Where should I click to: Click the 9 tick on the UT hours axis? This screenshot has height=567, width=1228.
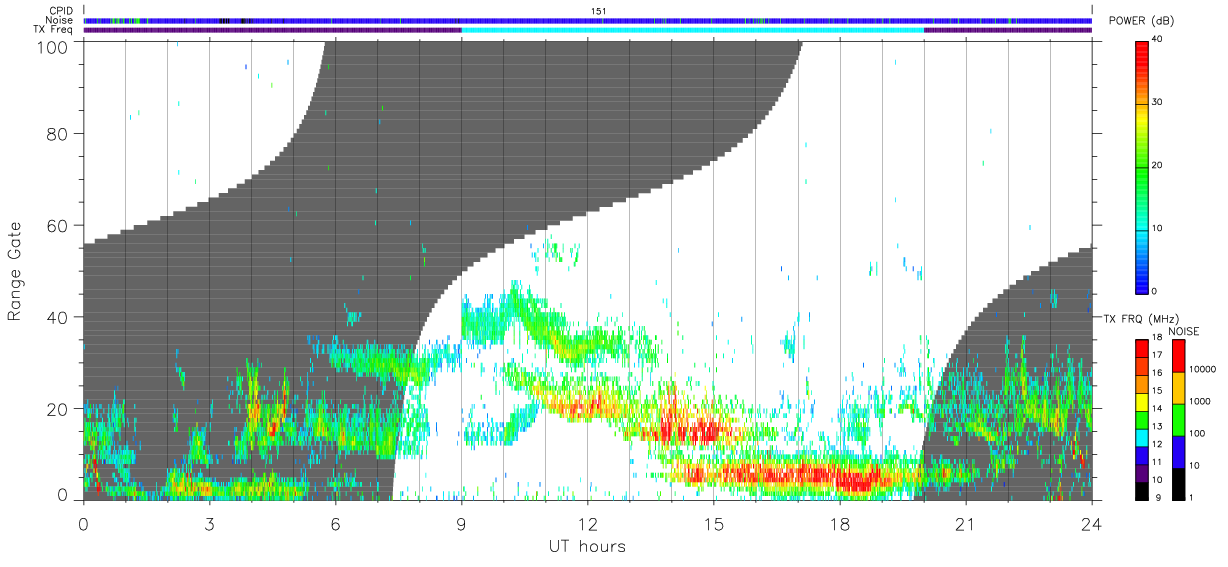click(x=461, y=522)
